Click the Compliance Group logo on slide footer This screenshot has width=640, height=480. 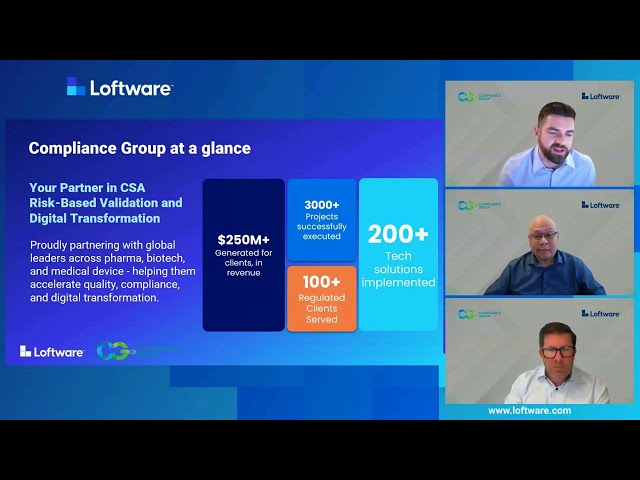pos(138,351)
